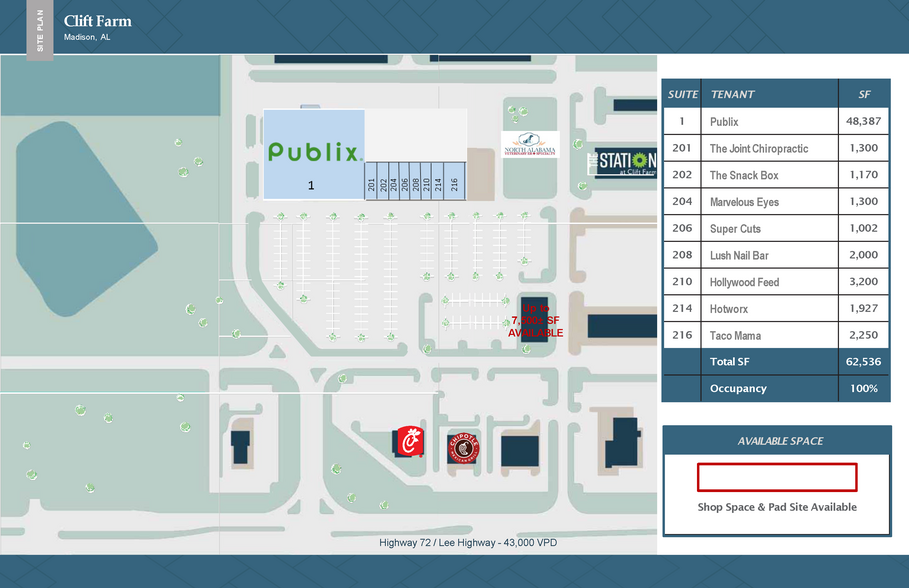The width and height of the screenshot is (909, 588).
Task: Choose suite 206 on the site map
Action: (405, 182)
